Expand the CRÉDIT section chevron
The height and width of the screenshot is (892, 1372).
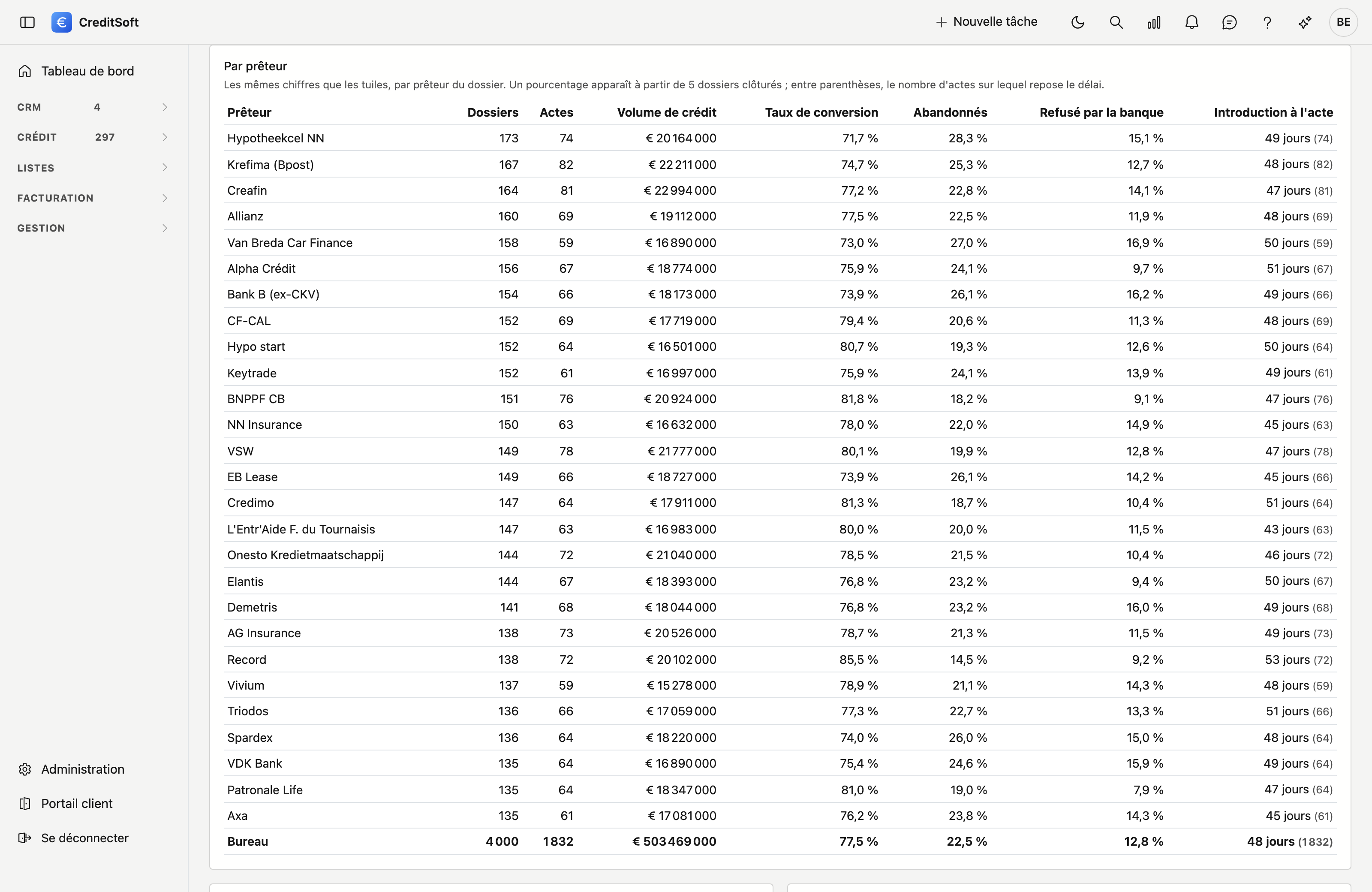tap(165, 137)
